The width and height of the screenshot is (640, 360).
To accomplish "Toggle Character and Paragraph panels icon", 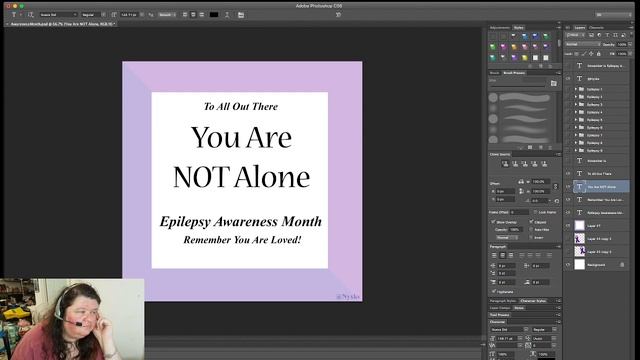I will click(x=241, y=15).
